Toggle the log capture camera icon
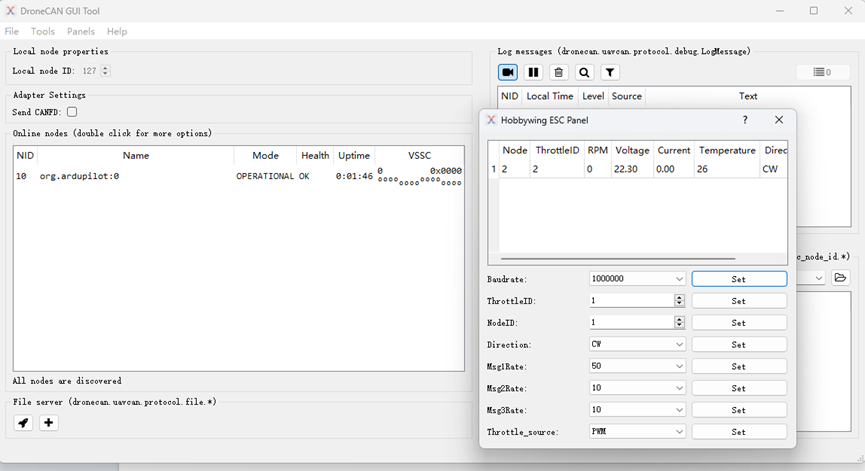This screenshot has width=865, height=471. pyautogui.click(x=508, y=72)
